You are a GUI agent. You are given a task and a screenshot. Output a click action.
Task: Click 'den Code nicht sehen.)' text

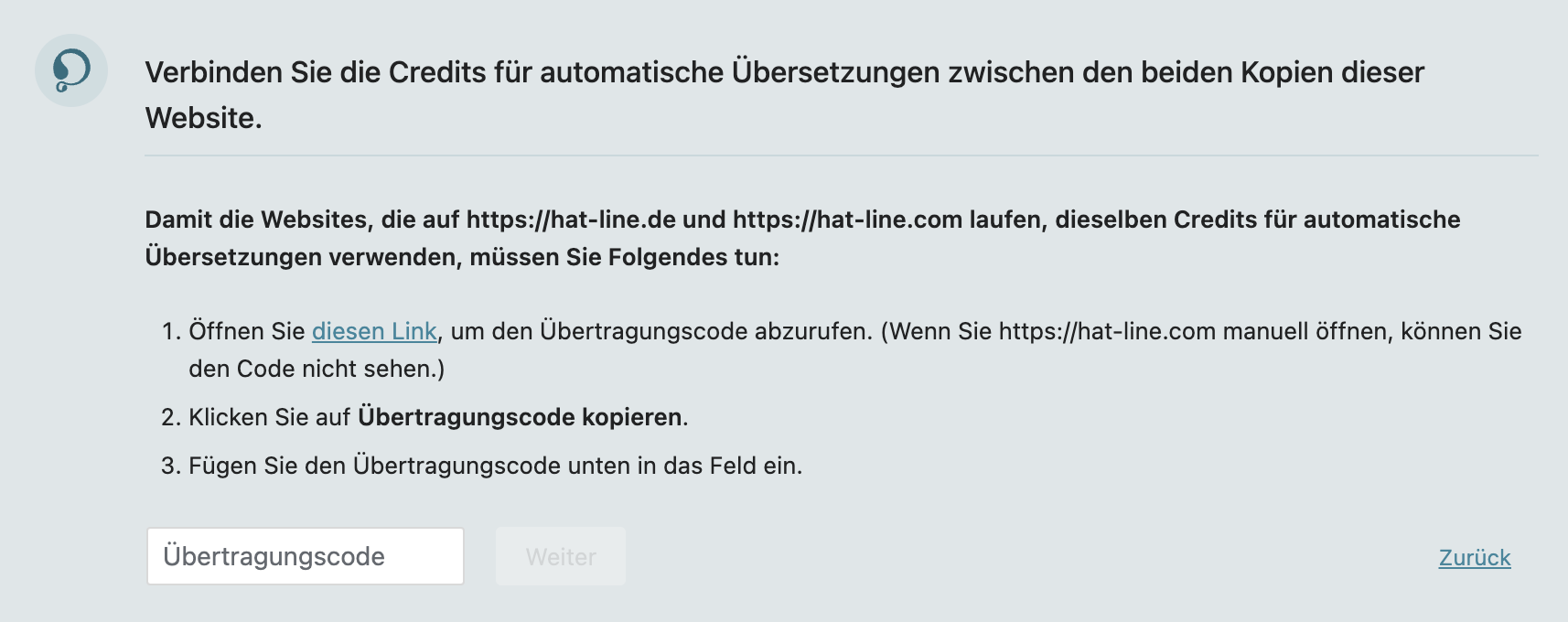[x=317, y=369]
